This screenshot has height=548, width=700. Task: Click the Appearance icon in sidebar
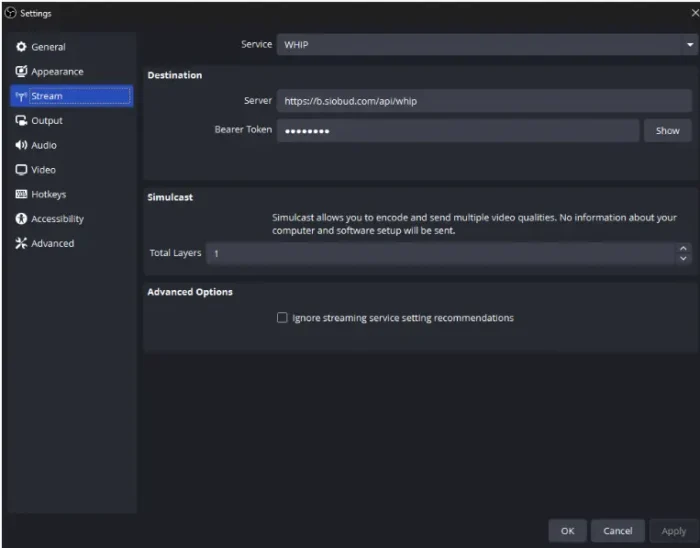(21, 72)
